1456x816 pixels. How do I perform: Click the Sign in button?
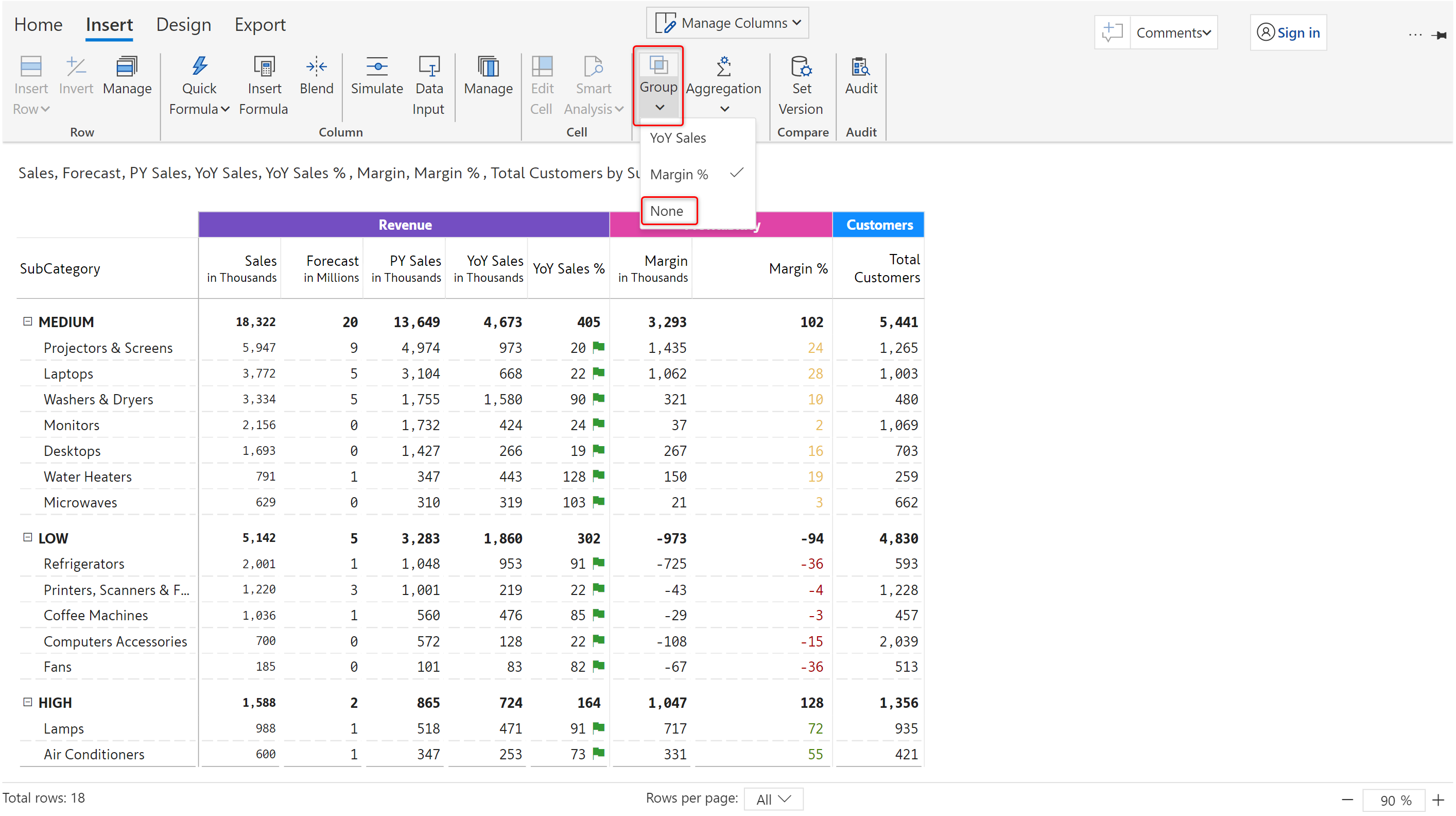click(x=1288, y=33)
